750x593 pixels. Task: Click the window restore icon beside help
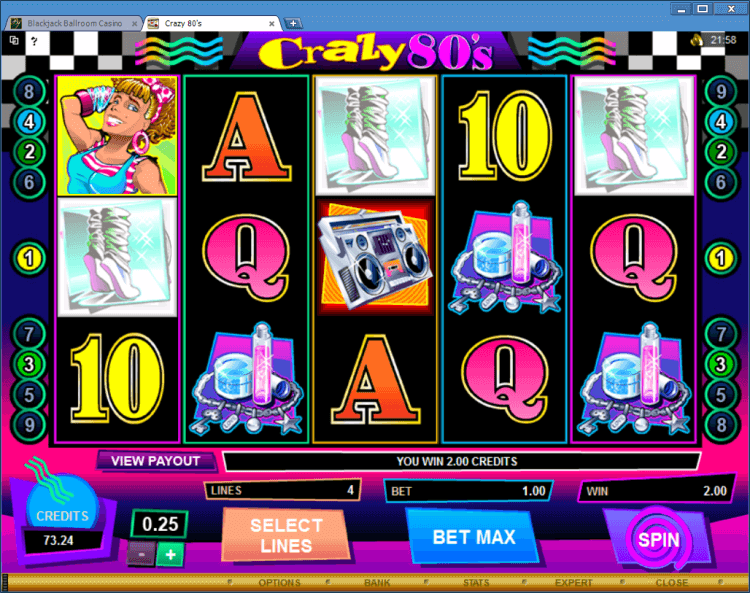tap(14, 40)
